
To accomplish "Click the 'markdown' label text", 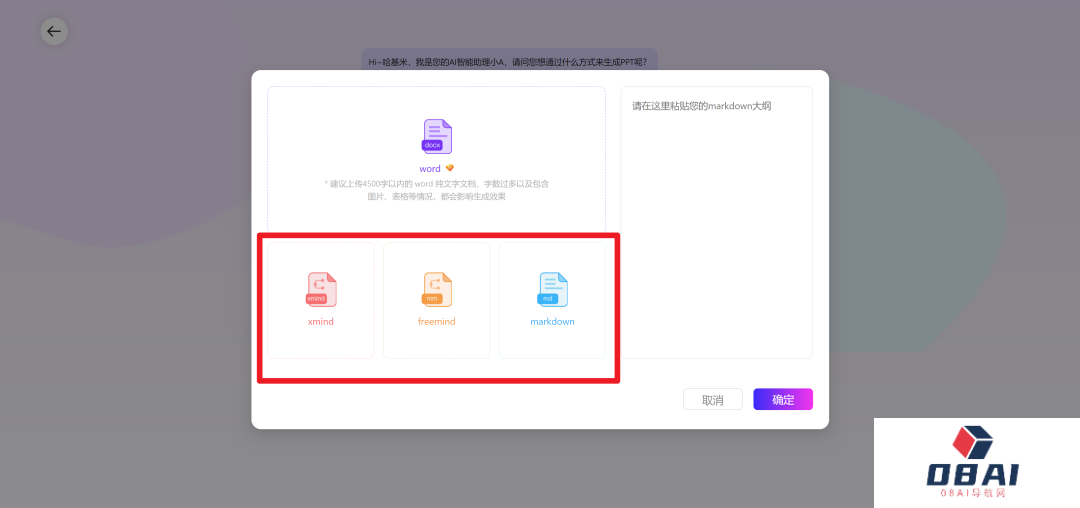I will 552,321.
